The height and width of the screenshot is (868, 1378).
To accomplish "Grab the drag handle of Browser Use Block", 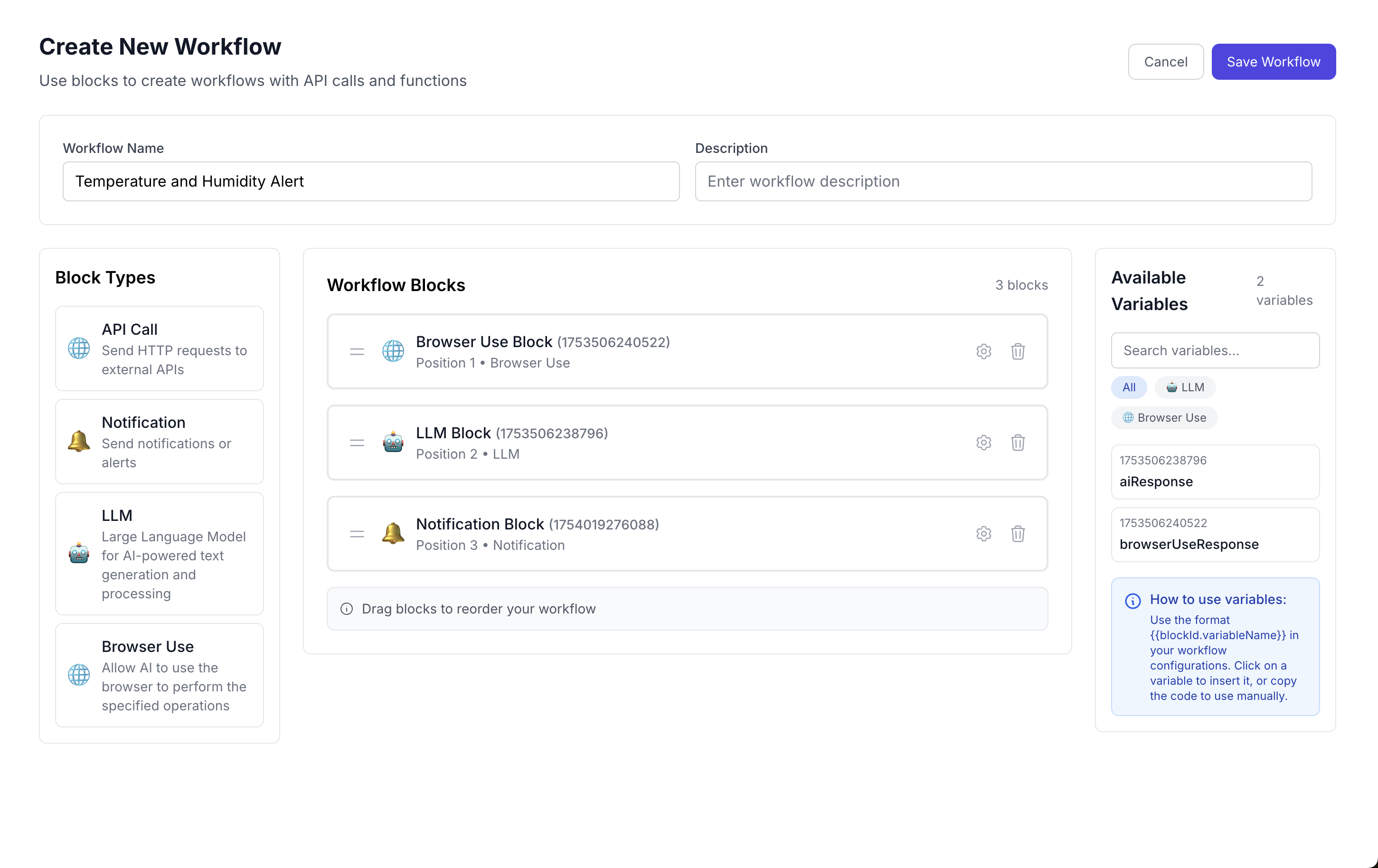I will coord(357,351).
